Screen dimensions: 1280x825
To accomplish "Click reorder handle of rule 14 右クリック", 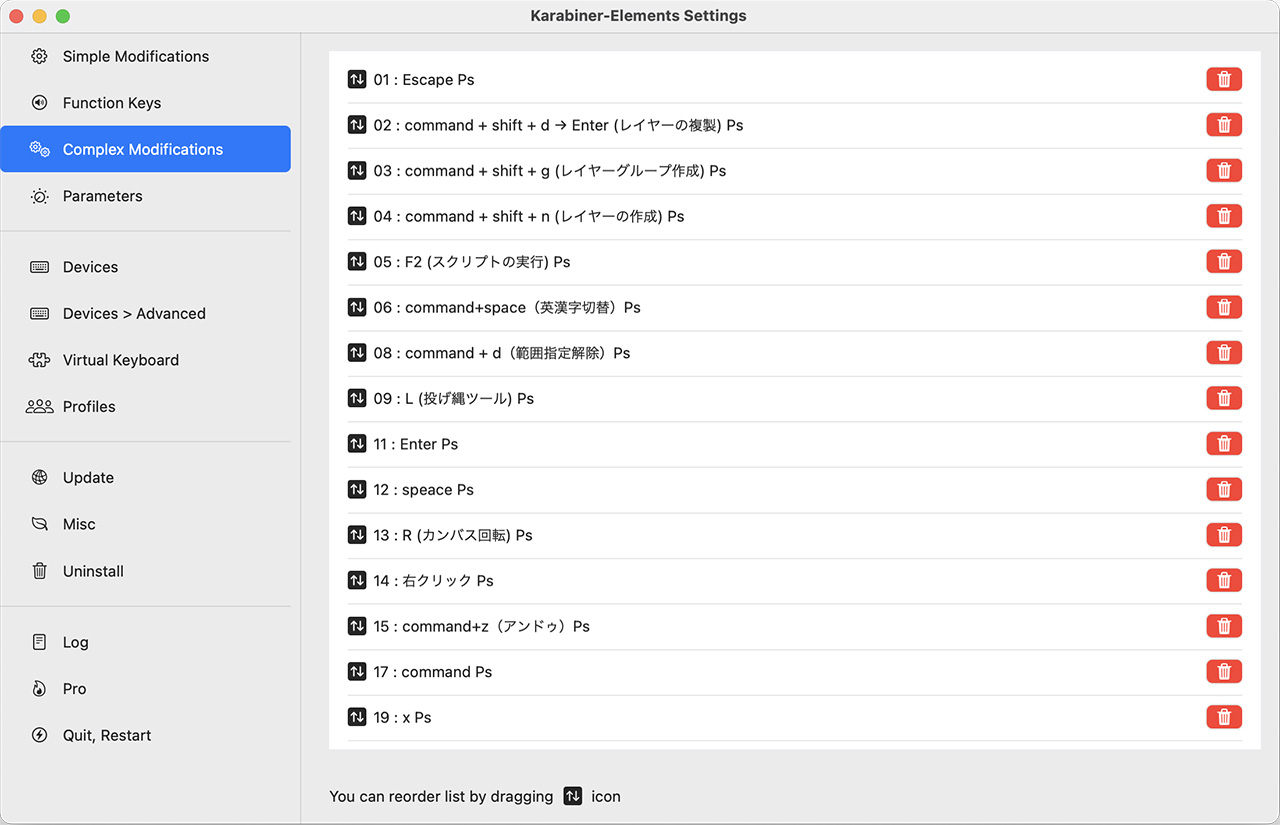I will [357, 580].
